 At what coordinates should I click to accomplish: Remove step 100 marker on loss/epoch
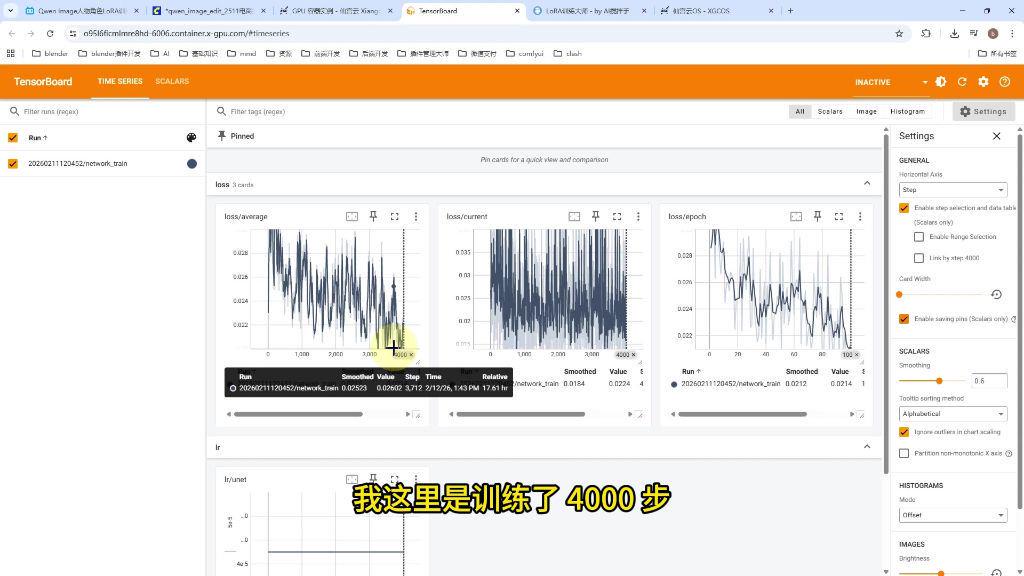point(856,355)
